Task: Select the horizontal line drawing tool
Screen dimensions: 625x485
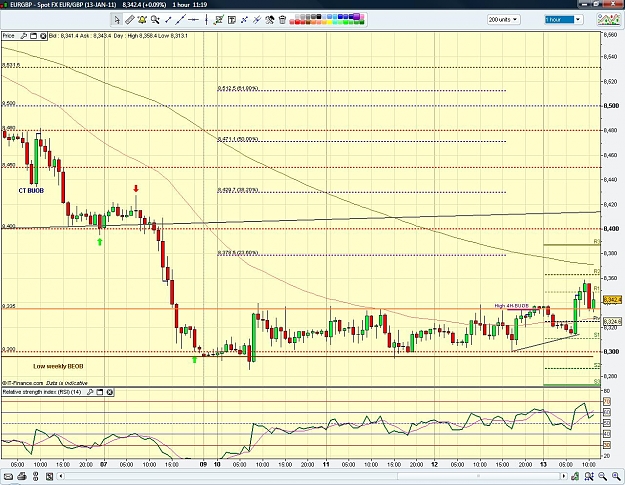Action: click(x=193, y=20)
